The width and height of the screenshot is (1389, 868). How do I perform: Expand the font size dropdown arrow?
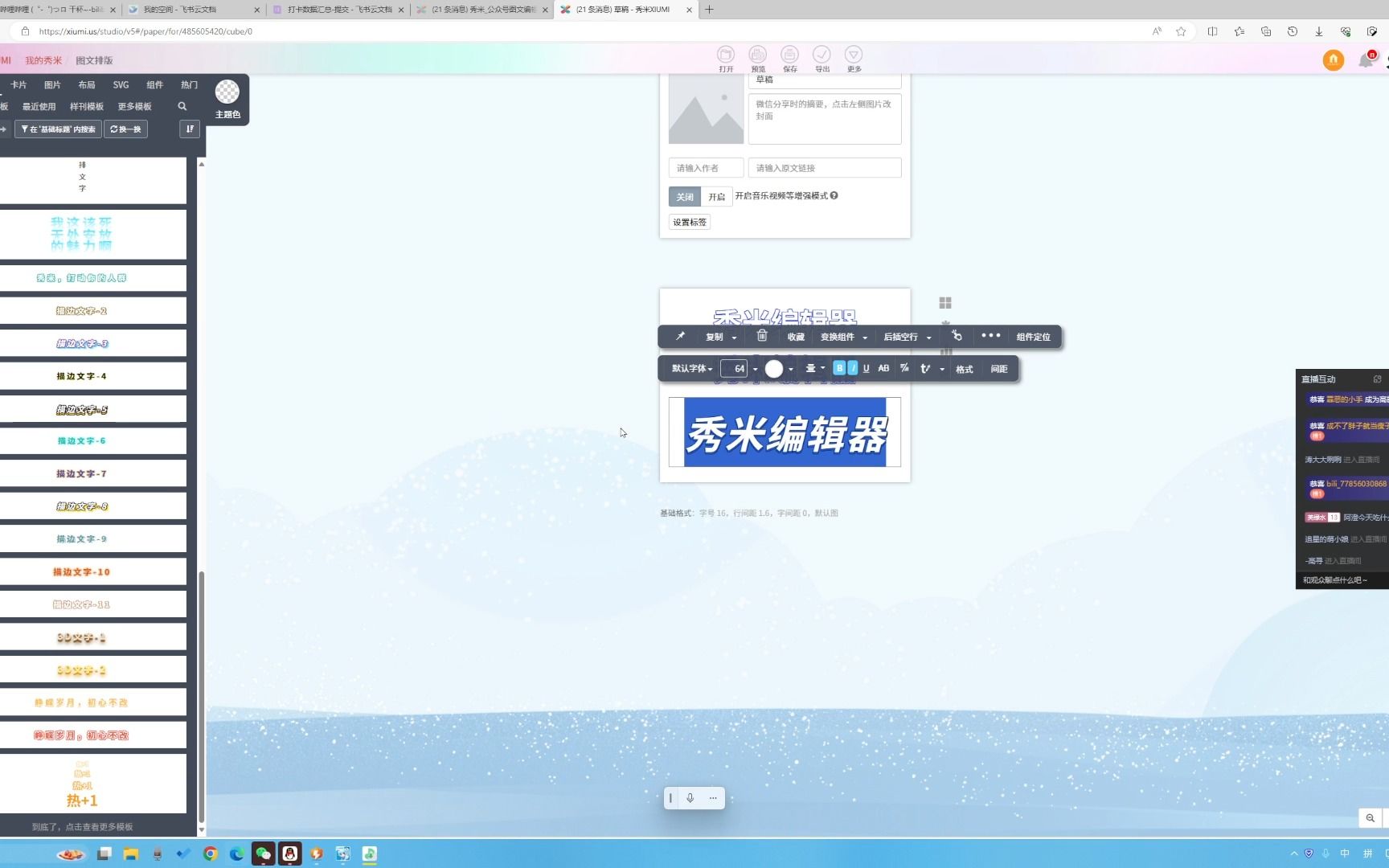point(755,369)
